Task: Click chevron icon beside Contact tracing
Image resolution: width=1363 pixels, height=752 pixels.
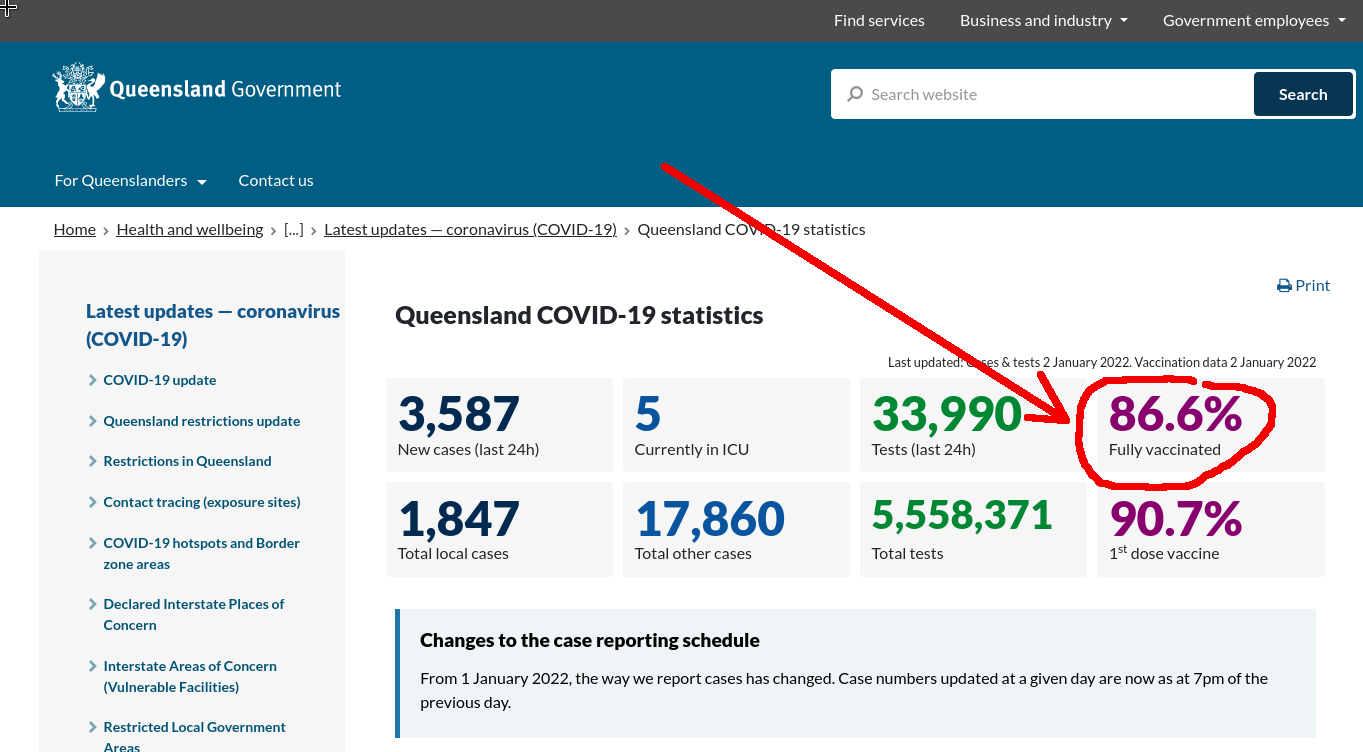Action: 93,502
